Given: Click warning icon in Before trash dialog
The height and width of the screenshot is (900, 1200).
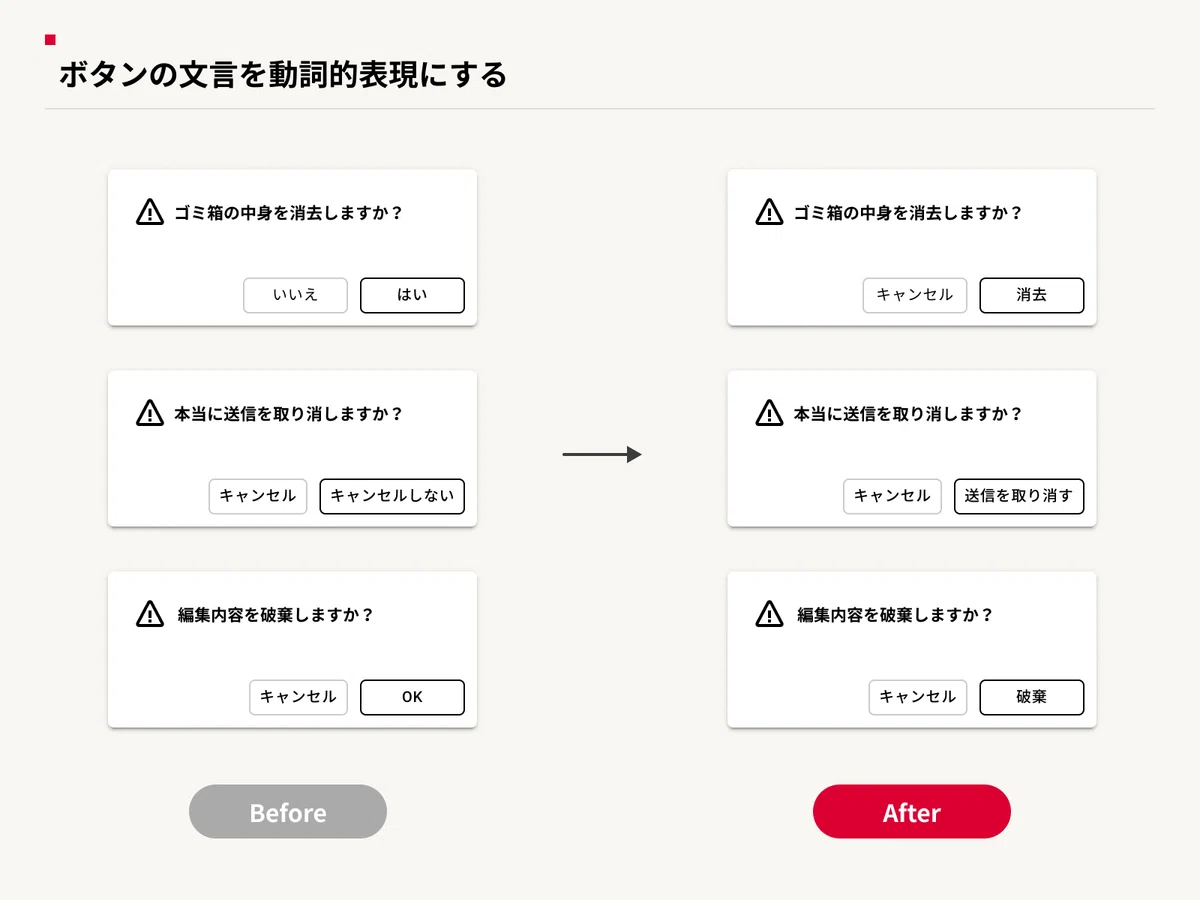Looking at the screenshot, I should click(149, 212).
